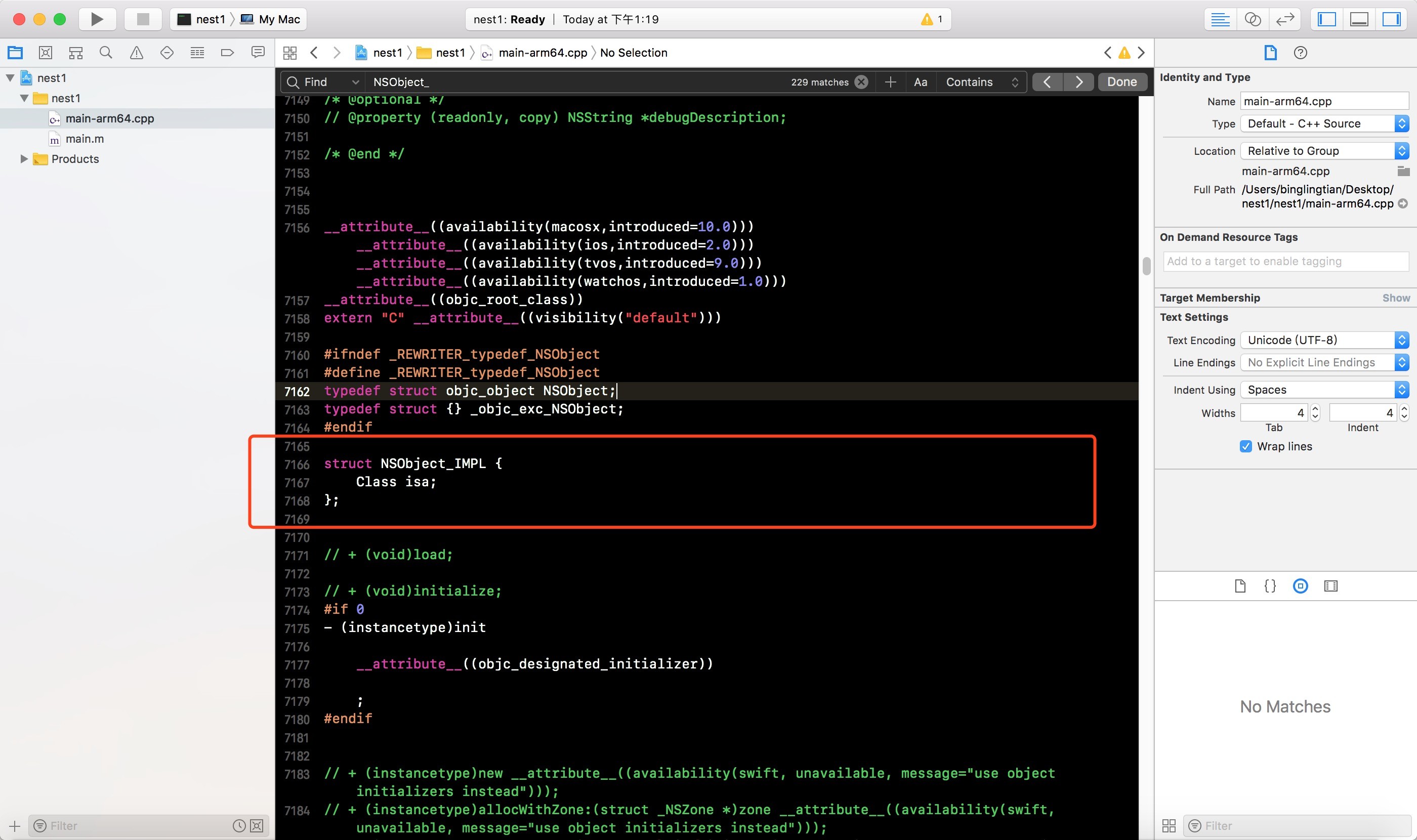The width and height of the screenshot is (1417, 840).
Task: Expand the Products folder
Action: click(24, 159)
